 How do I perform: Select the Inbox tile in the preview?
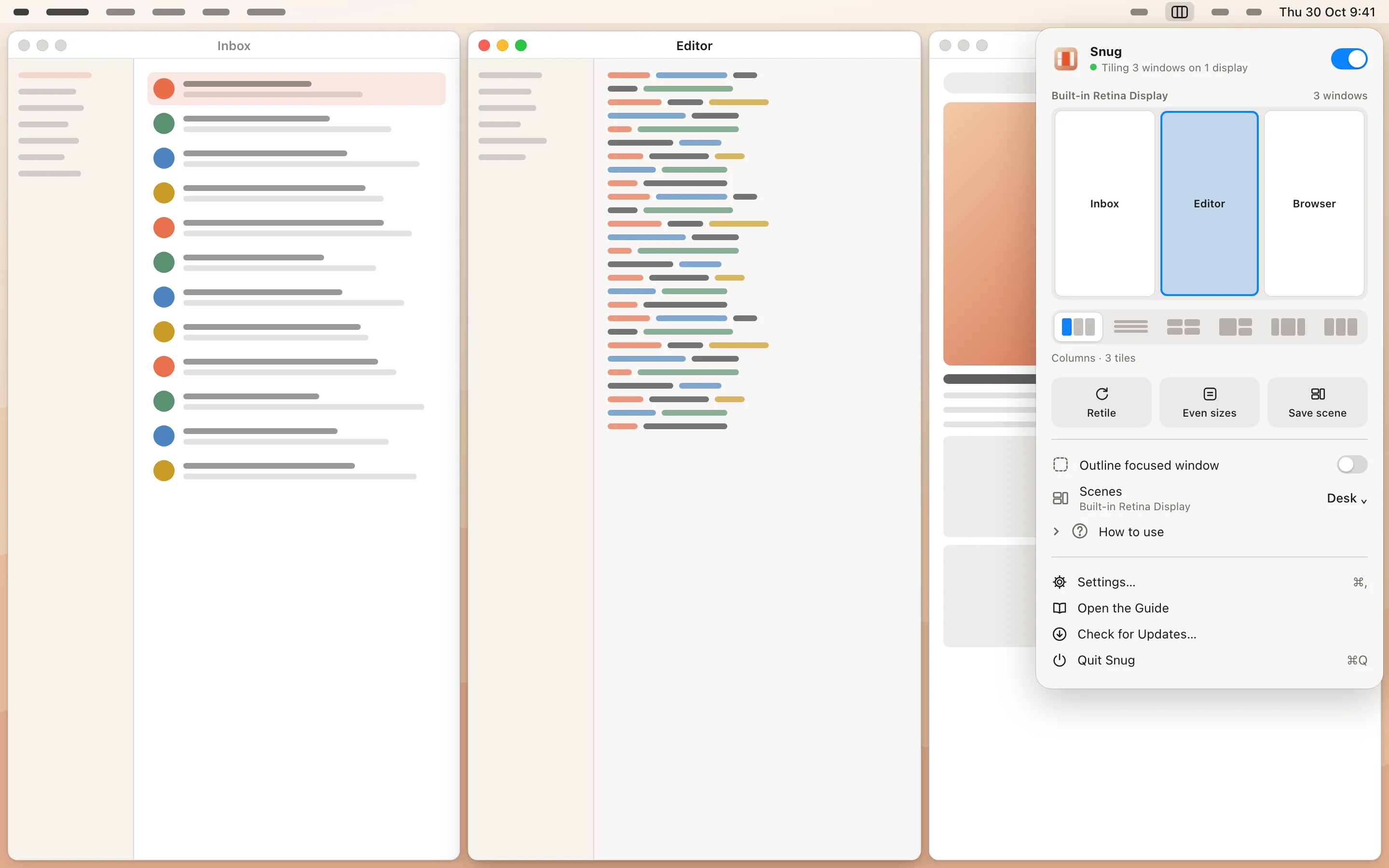[1104, 204]
